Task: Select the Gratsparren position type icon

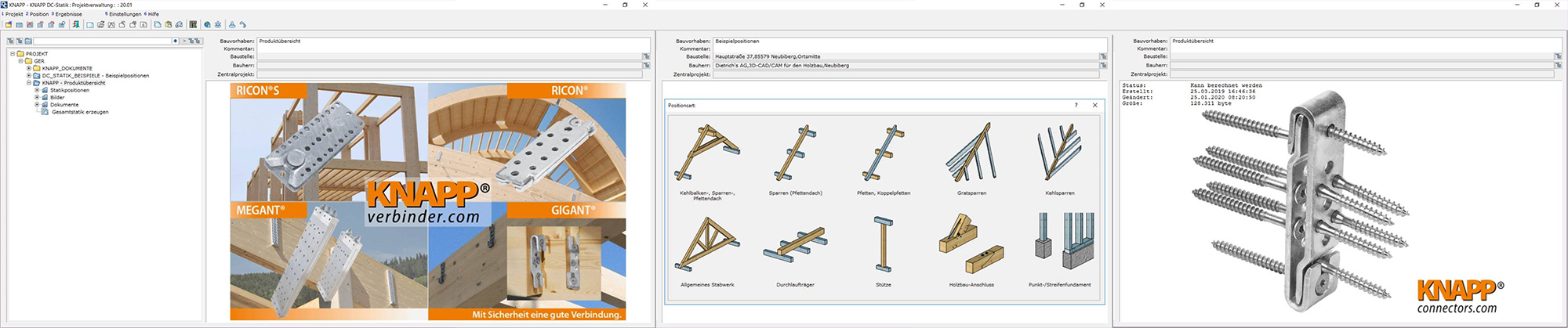Action: (x=971, y=154)
